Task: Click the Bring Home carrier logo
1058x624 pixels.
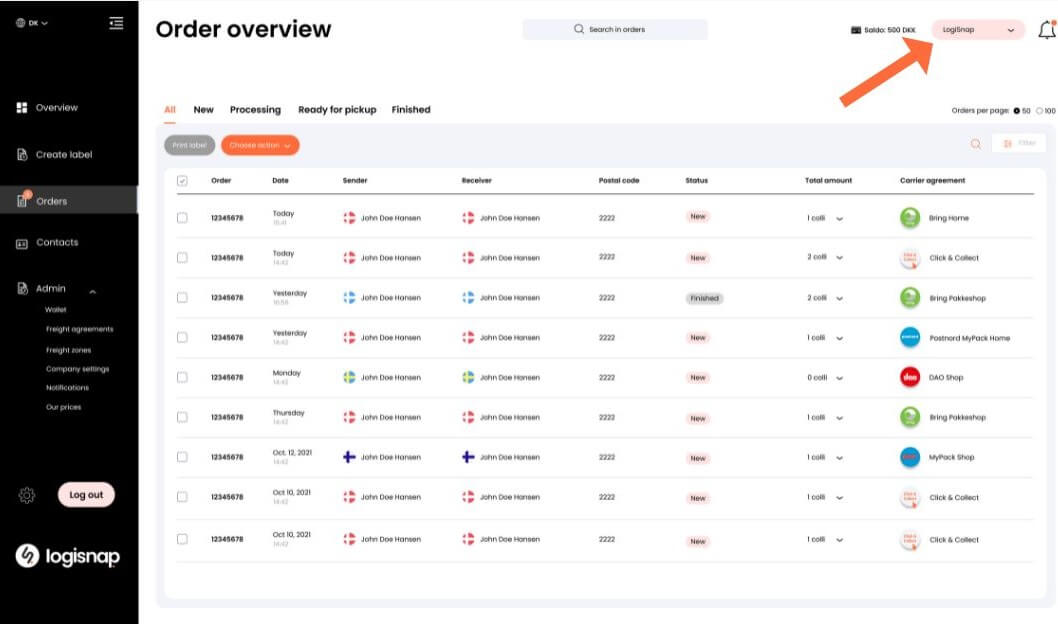Action: click(910, 217)
